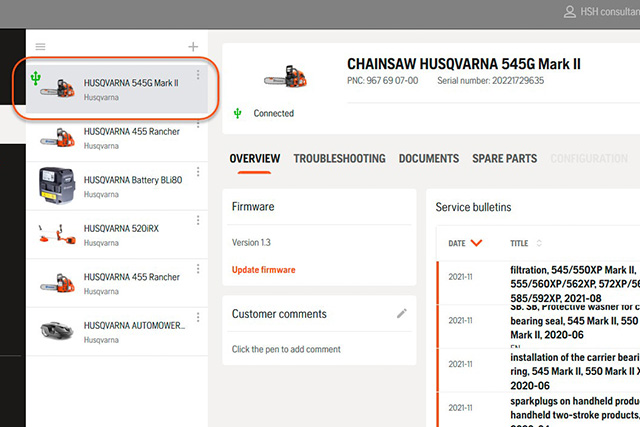
Task: Open options menu for HUSQVARNA 520iRX
Action: 198,220
